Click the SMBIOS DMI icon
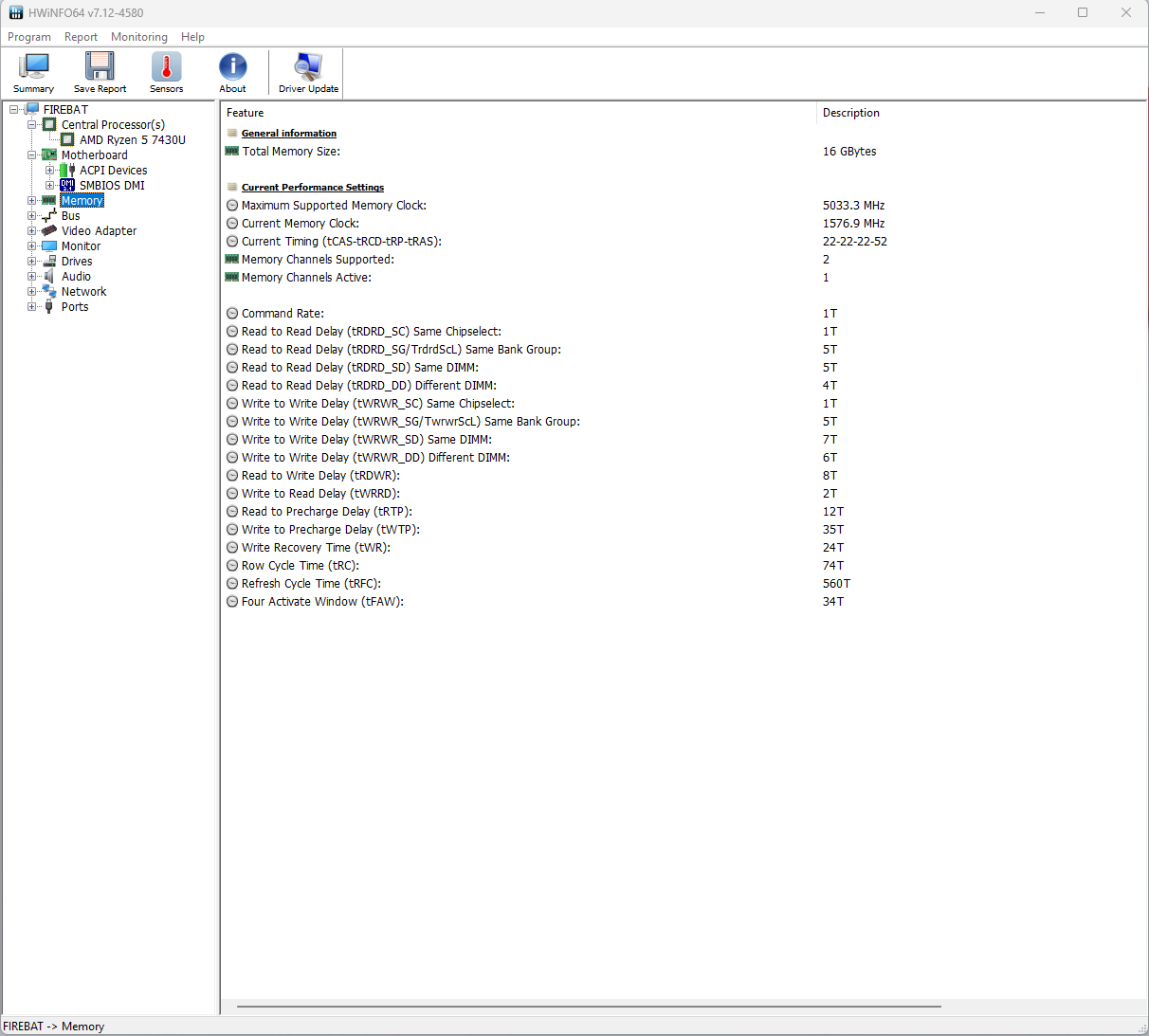1149x1036 pixels. [x=67, y=185]
